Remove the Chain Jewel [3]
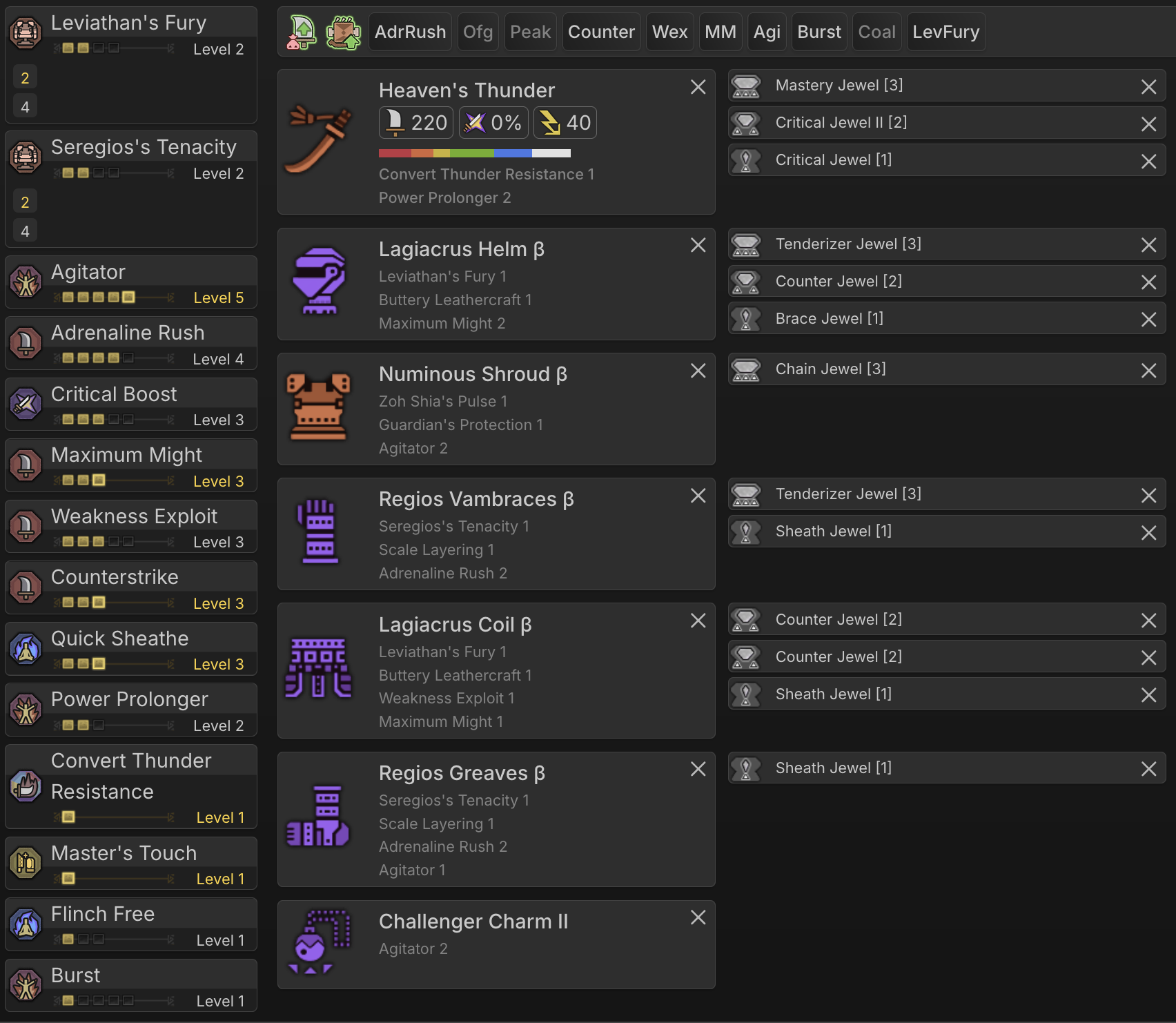The width and height of the screenshot is (1176, 1023). tap(1148, 371)
